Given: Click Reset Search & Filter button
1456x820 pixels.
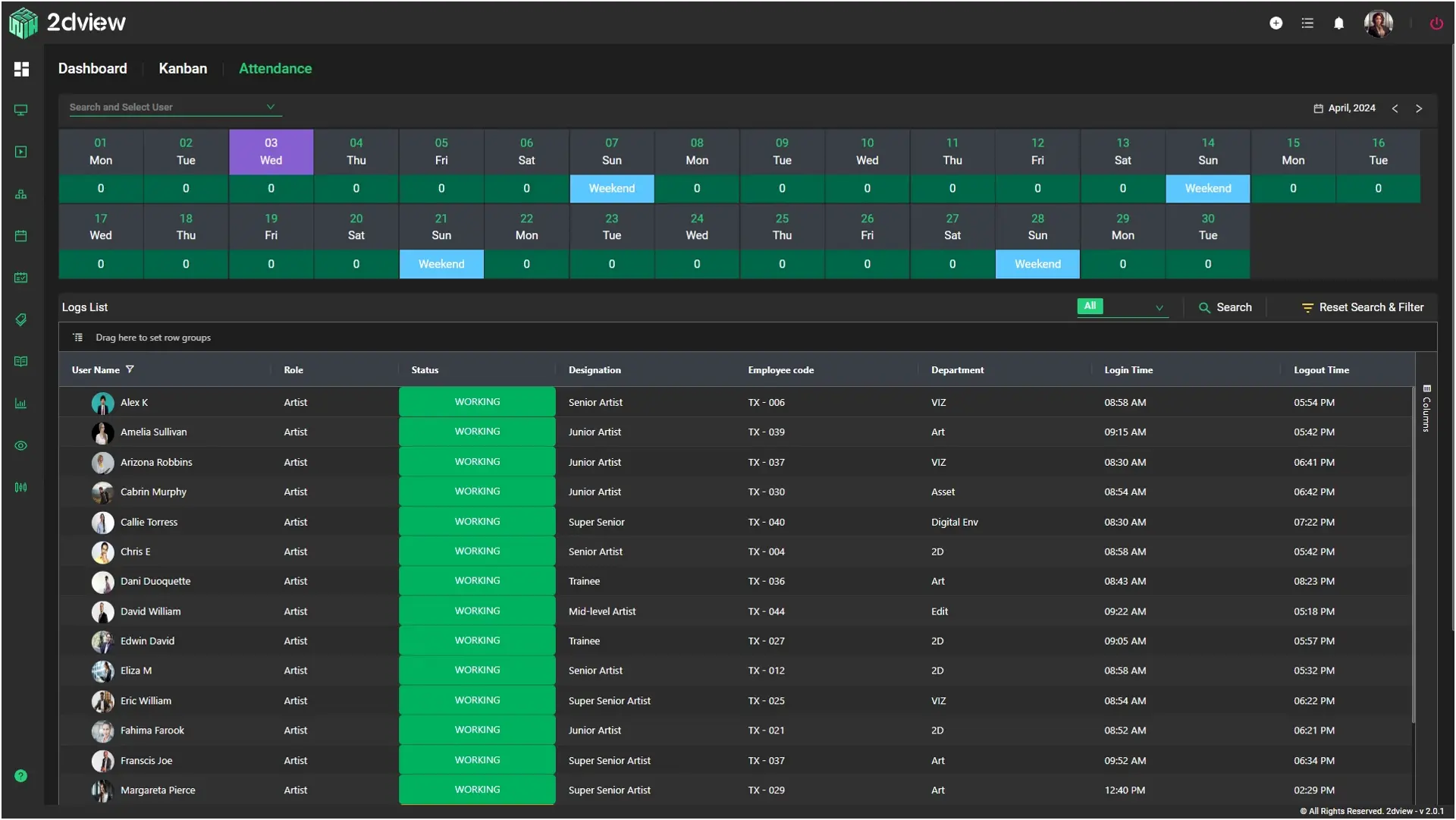Looking at the screenshot, I should [1363, 307].
